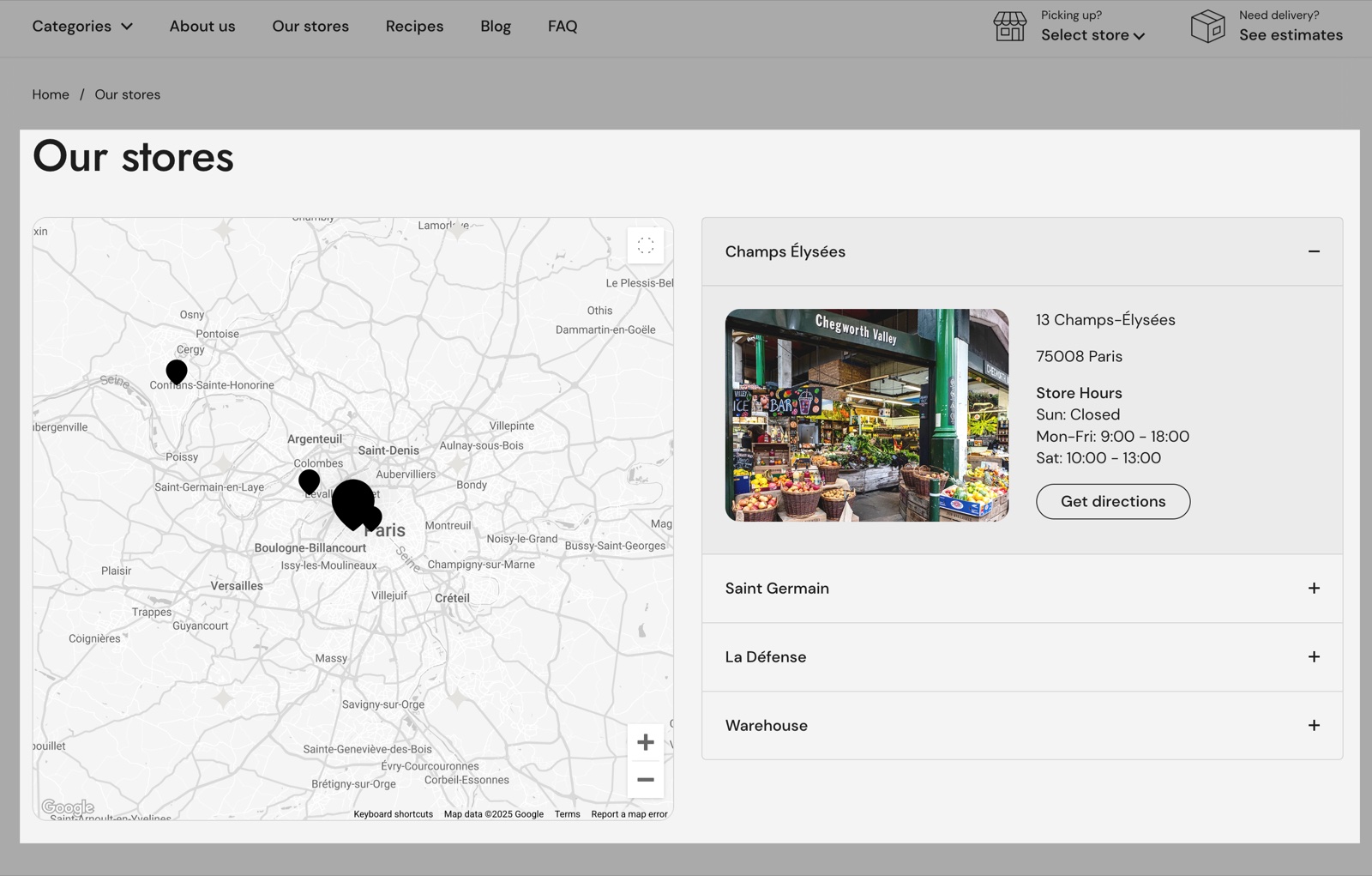Click the Get directions button

[x=1113, y=501]
